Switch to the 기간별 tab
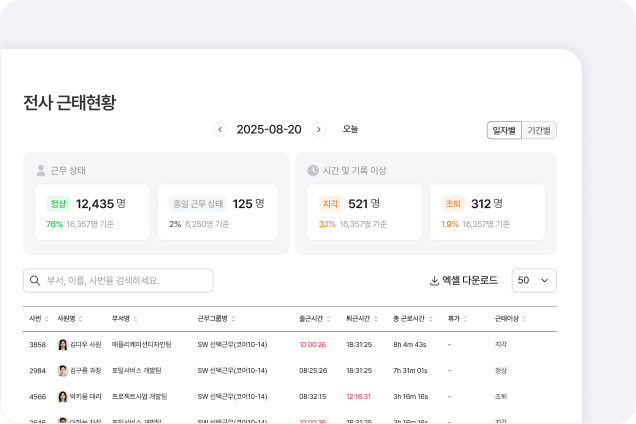This screenshot has width=636, height=424. pos(539,130)
